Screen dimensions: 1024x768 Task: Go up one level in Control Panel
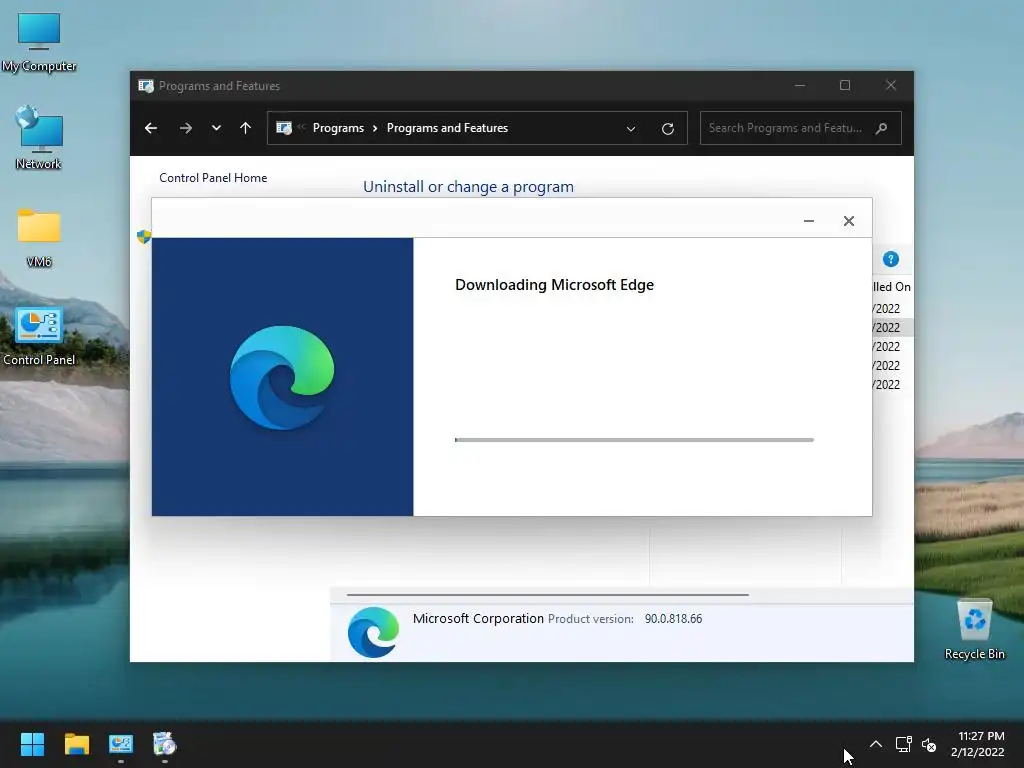click(246, 128)
